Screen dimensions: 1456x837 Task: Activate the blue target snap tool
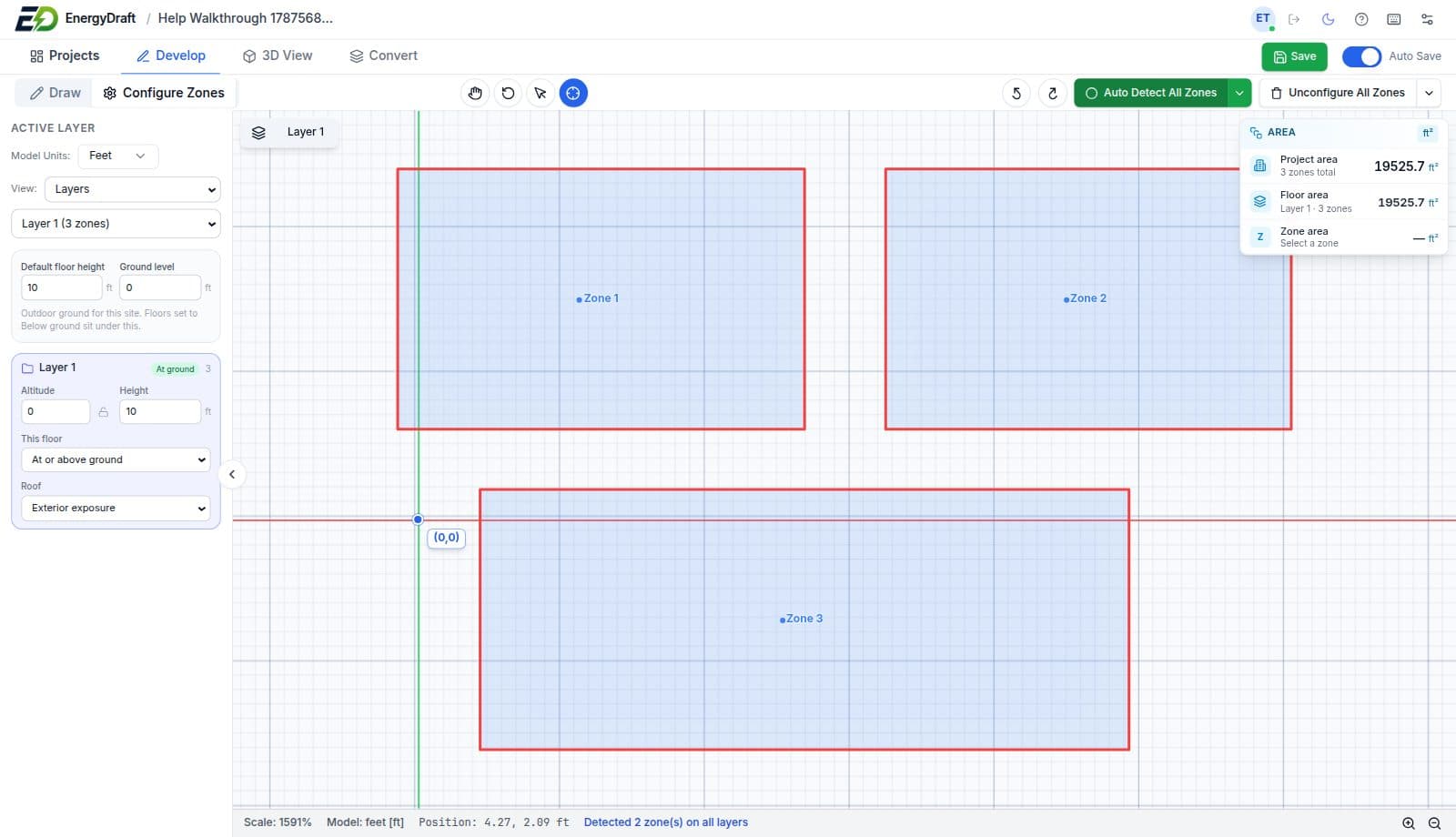tap(573, 93)
